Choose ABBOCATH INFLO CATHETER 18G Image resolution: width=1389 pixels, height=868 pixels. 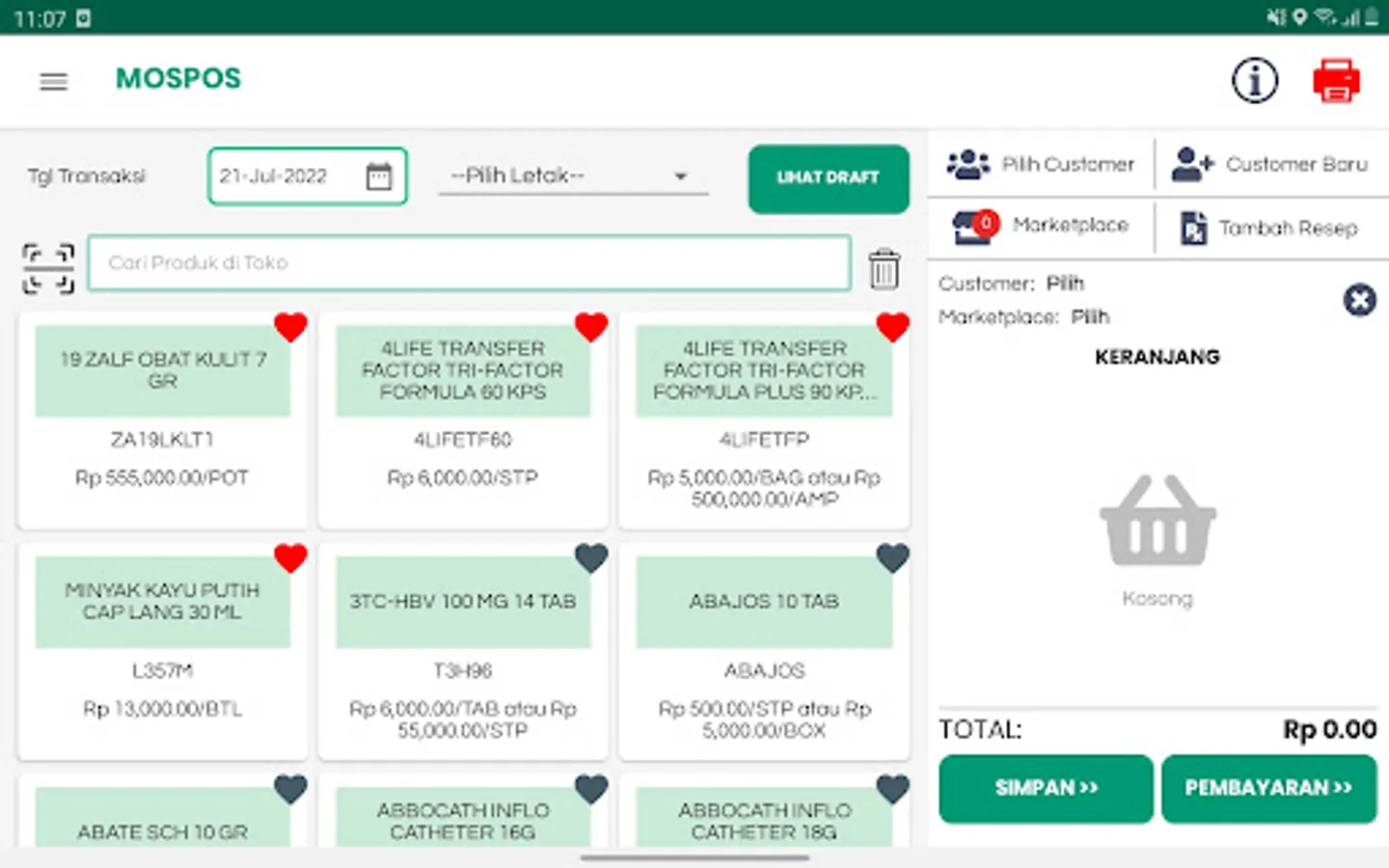tap(764, 811)
